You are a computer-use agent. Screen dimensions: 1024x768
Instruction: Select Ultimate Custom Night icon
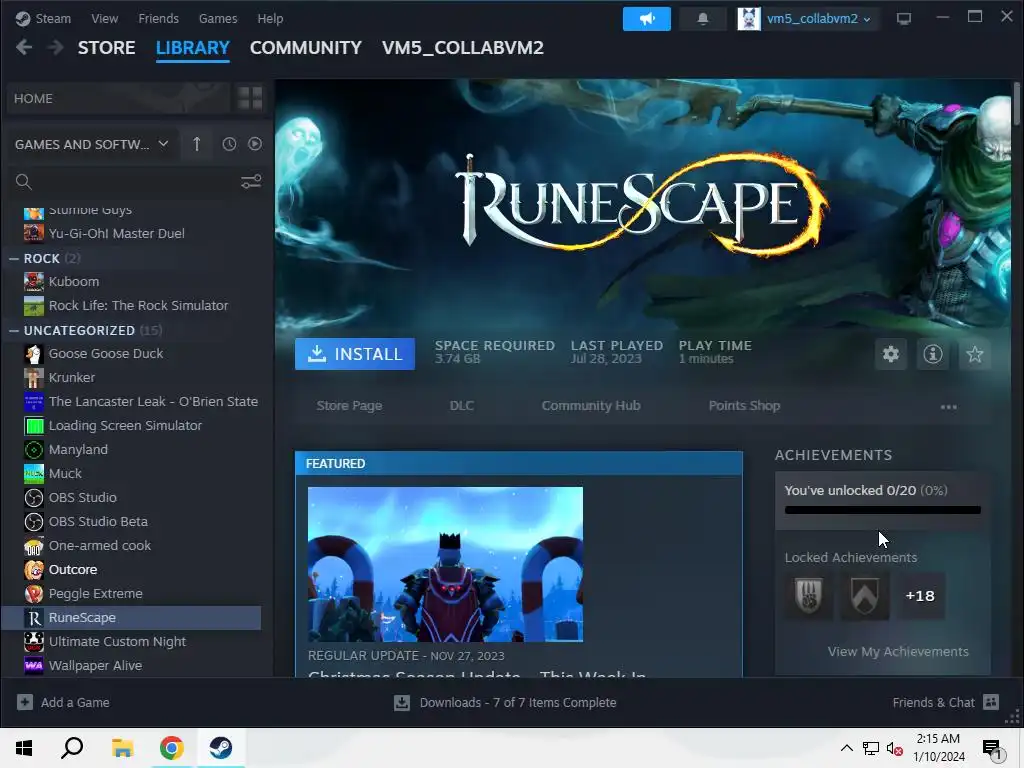coord(34,641)
